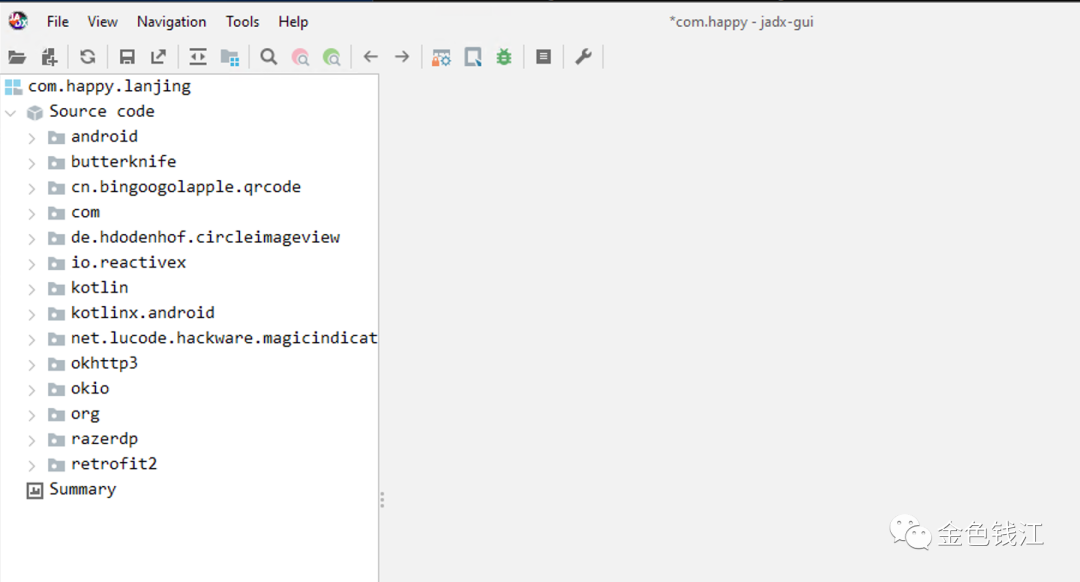Open Text search with magnifier icon
Viewport: 1080px width, 582px height.
[x=269, y=56]
